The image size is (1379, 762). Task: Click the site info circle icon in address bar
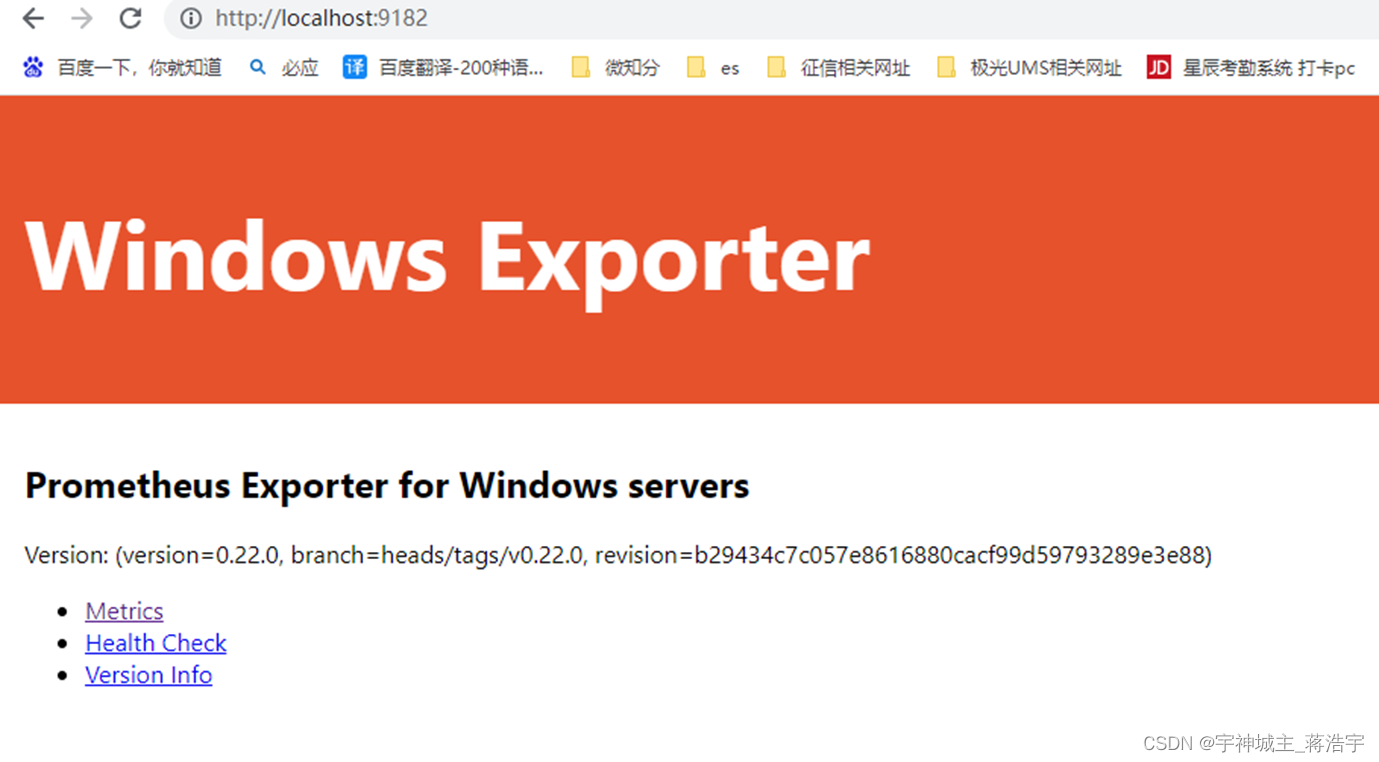tap(190, 17)
